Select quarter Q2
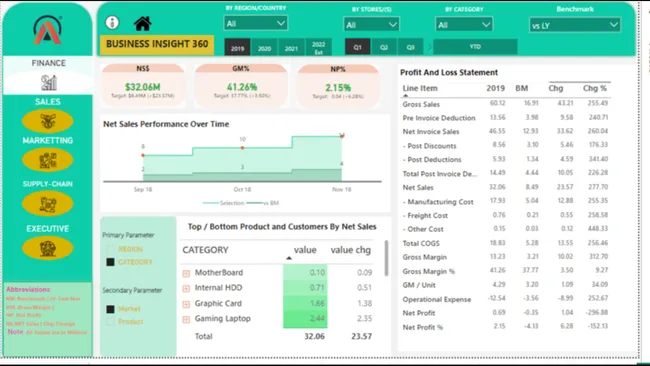The image size is (650, 366). point(384,47)
